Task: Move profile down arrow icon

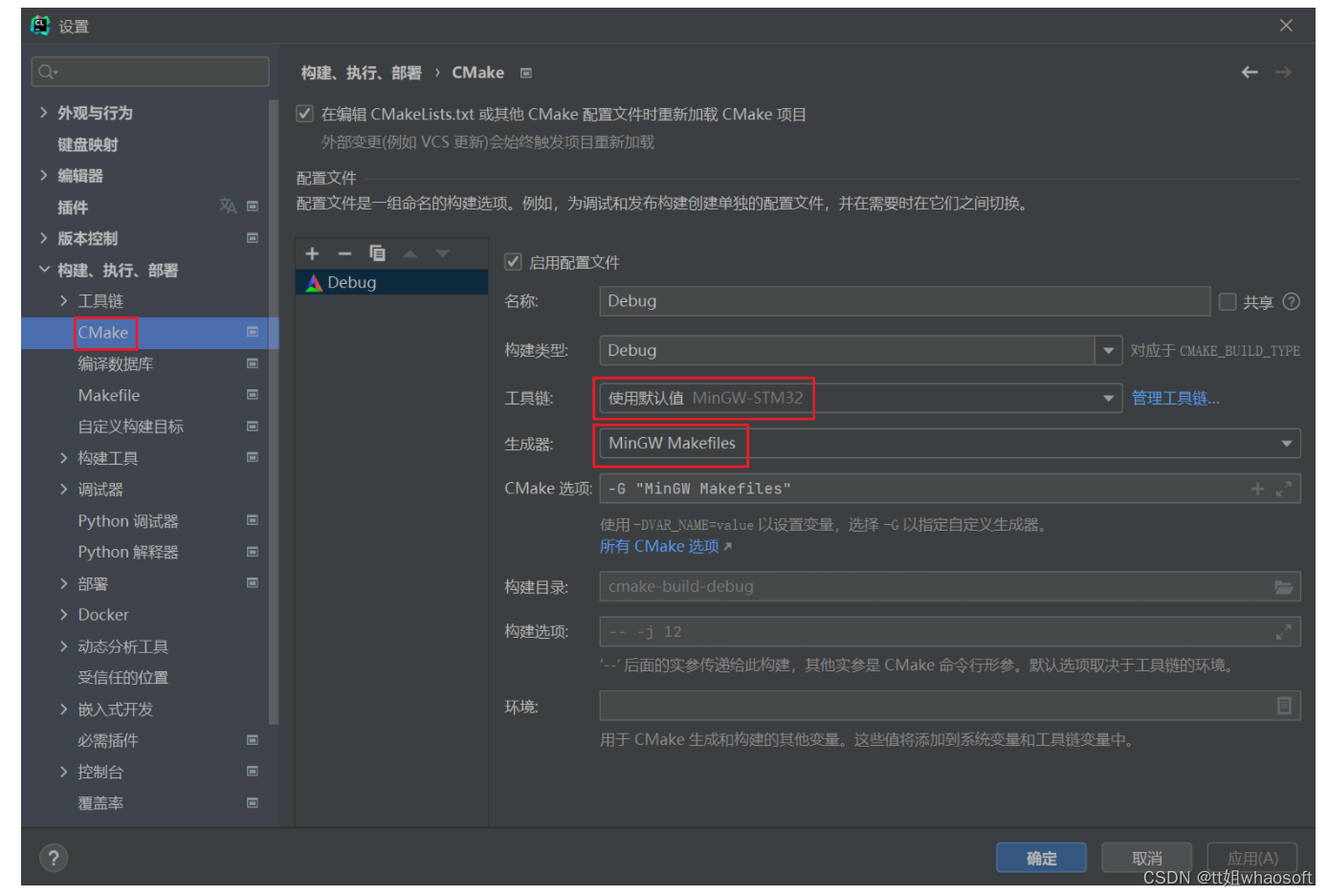Action: [x=442, y=253]
